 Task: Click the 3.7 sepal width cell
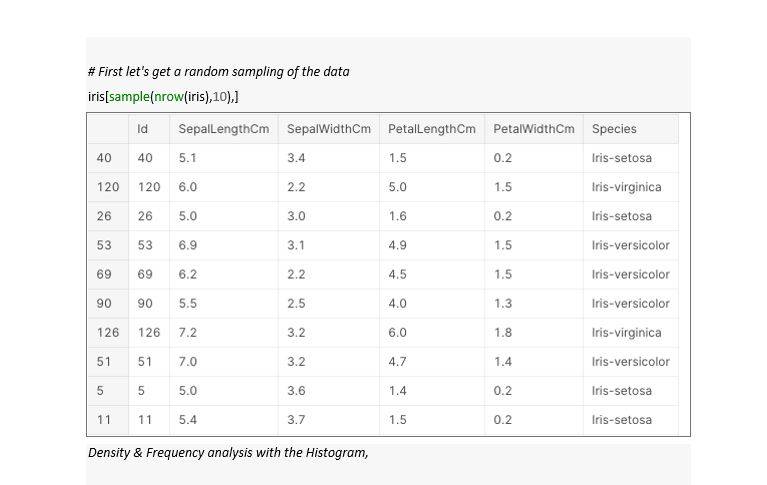[x=329, y=420]
